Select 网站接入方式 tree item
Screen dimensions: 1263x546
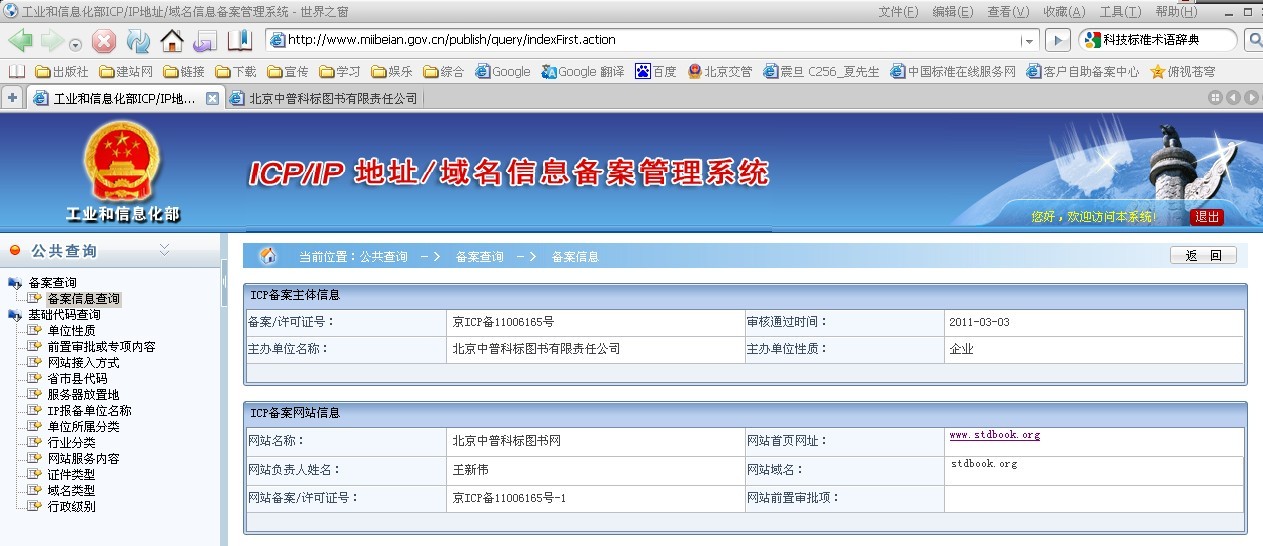84,363
